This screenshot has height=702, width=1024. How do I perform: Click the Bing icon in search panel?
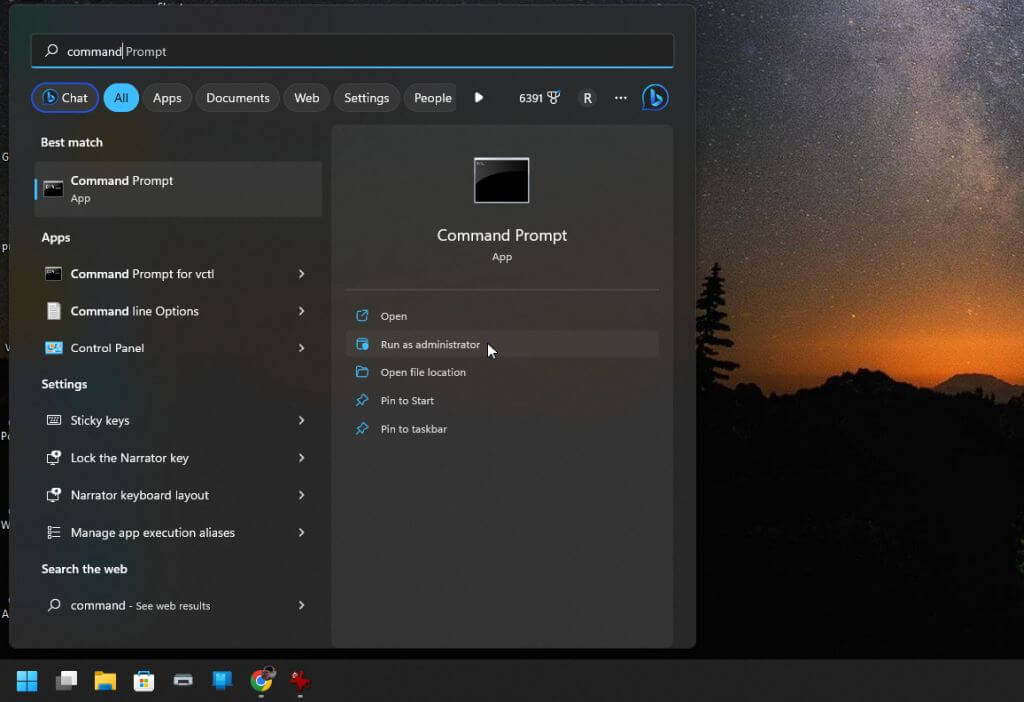tap(655, 98)
